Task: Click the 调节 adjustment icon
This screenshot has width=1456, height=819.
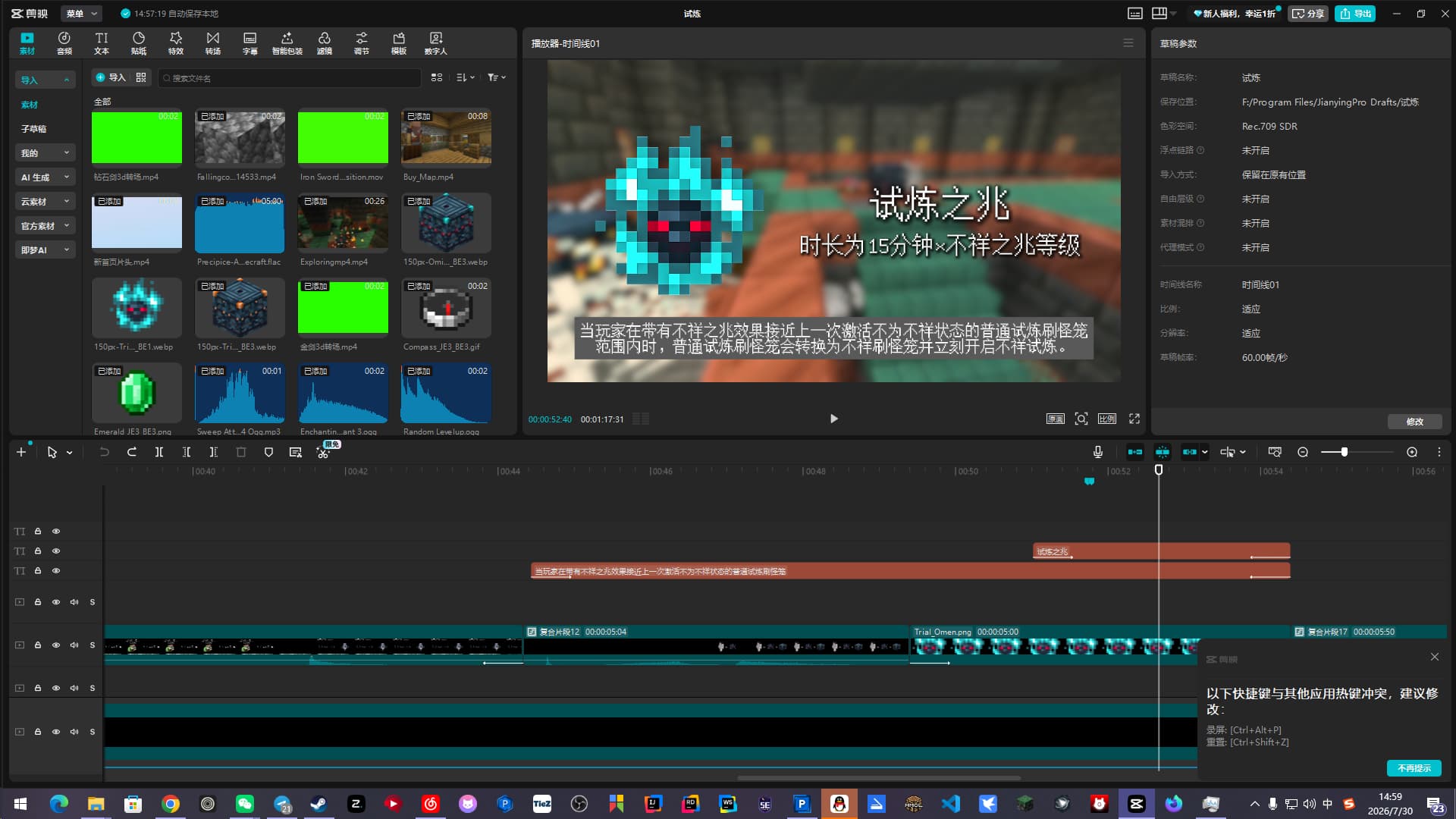Action: (362, 43)
